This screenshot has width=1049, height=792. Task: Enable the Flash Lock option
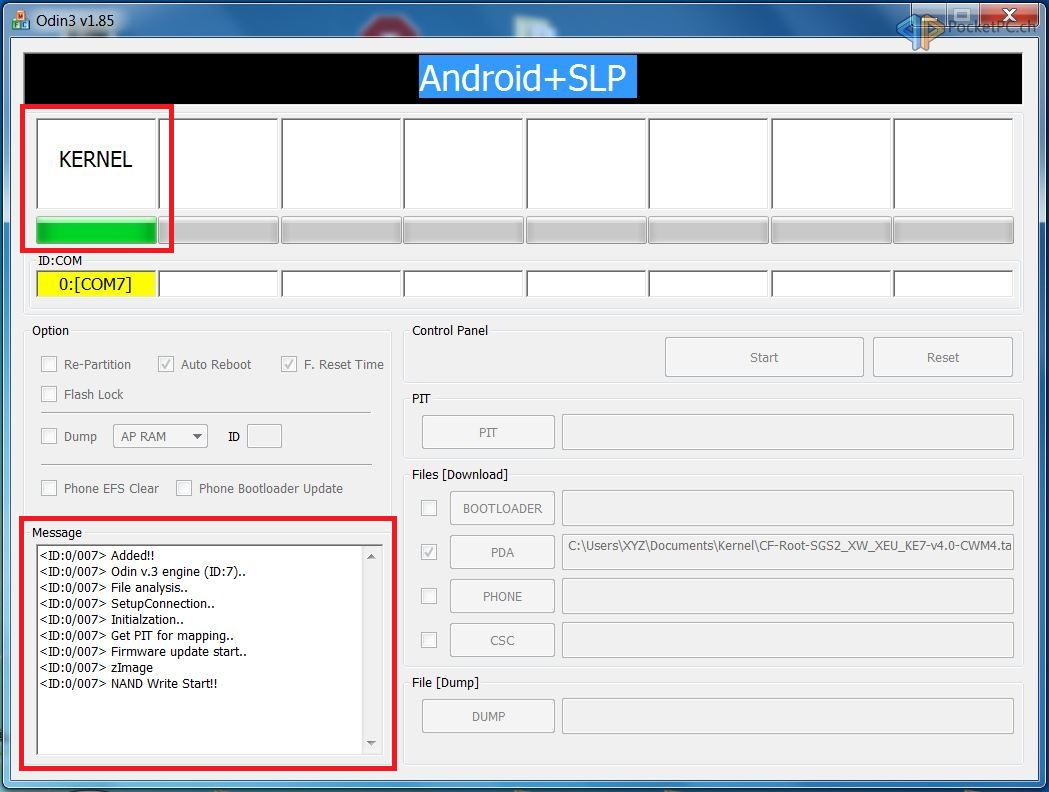click(x=49, y=394)
